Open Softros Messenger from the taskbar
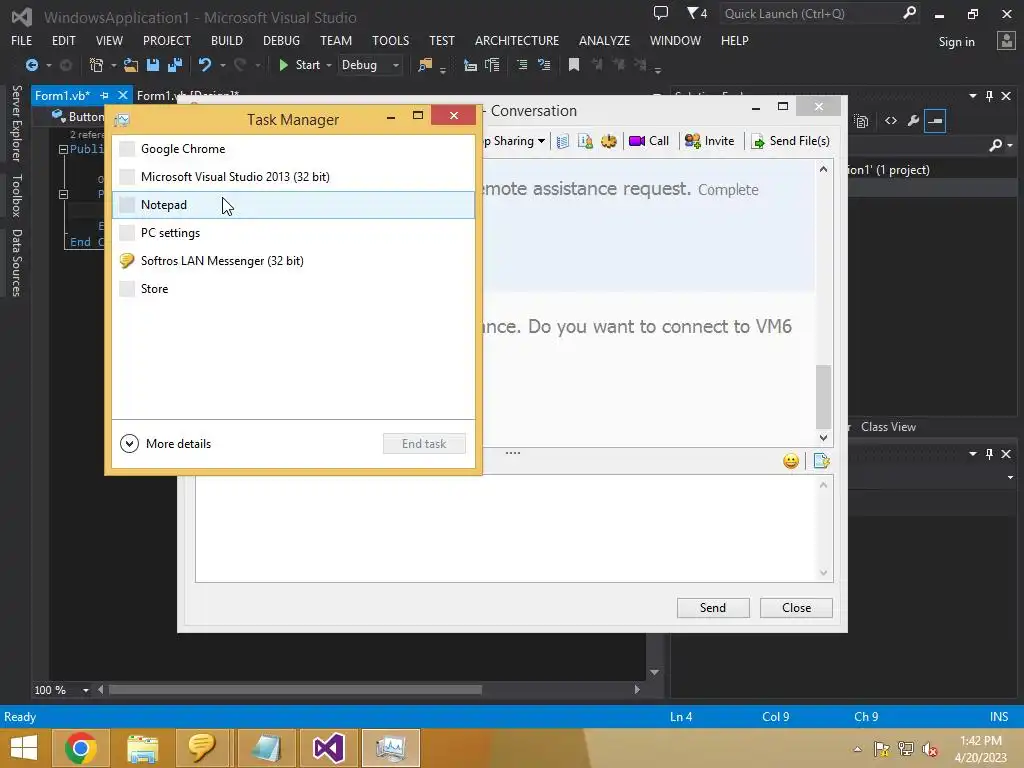 tap(202, 748)
